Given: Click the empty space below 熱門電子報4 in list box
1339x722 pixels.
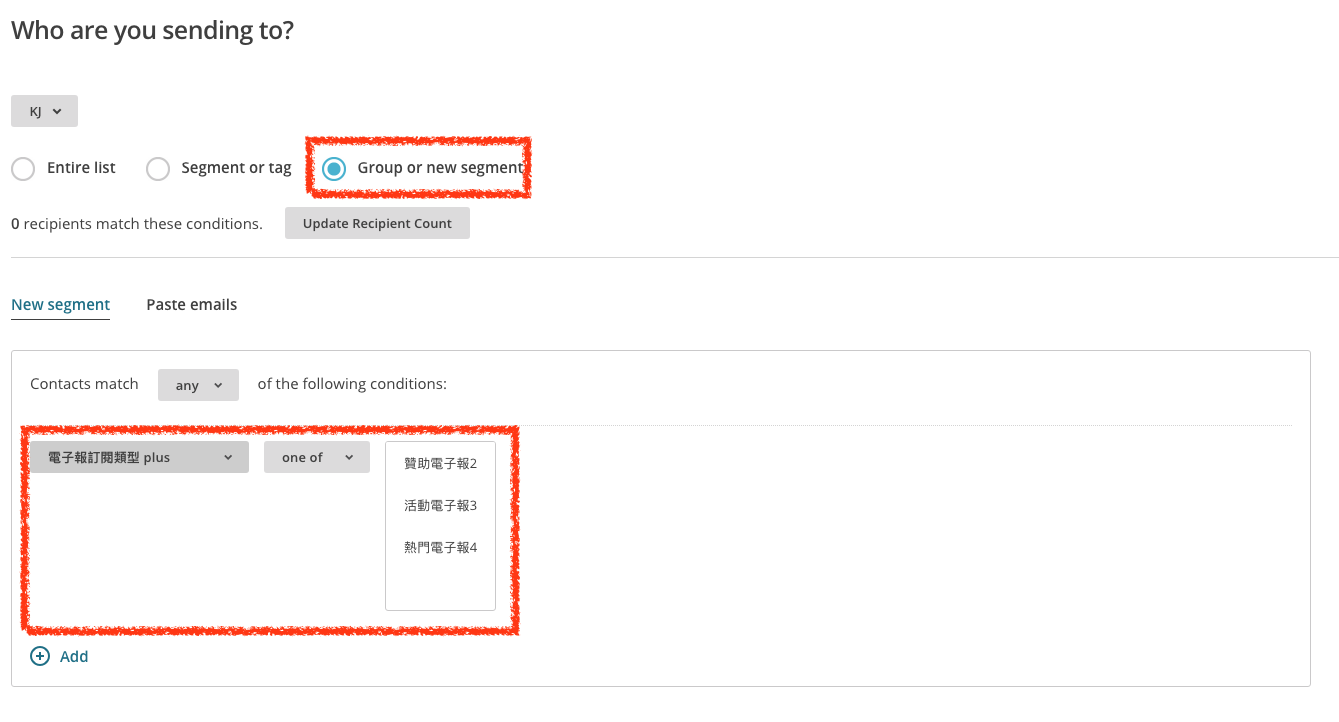Looking at the screenshot, I should 440,587.
